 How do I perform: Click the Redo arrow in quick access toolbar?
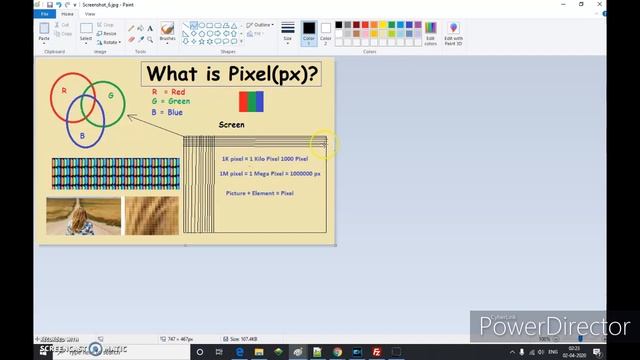coord(67,5)
